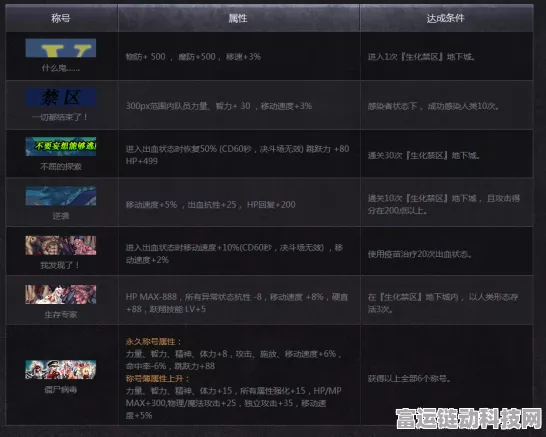Click the character badge above "僵尸病毒"
This screenshot has width=546, height=437.
click(61, 369)
